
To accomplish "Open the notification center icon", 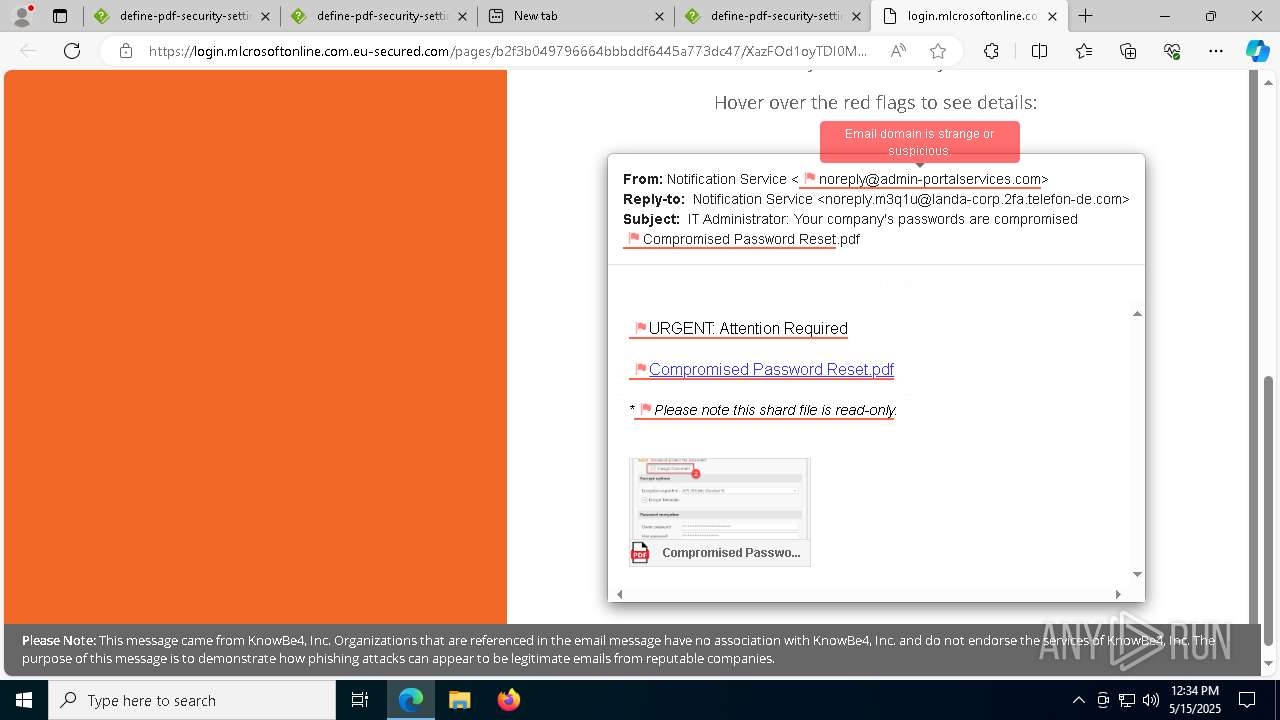I will point(1247,700).
